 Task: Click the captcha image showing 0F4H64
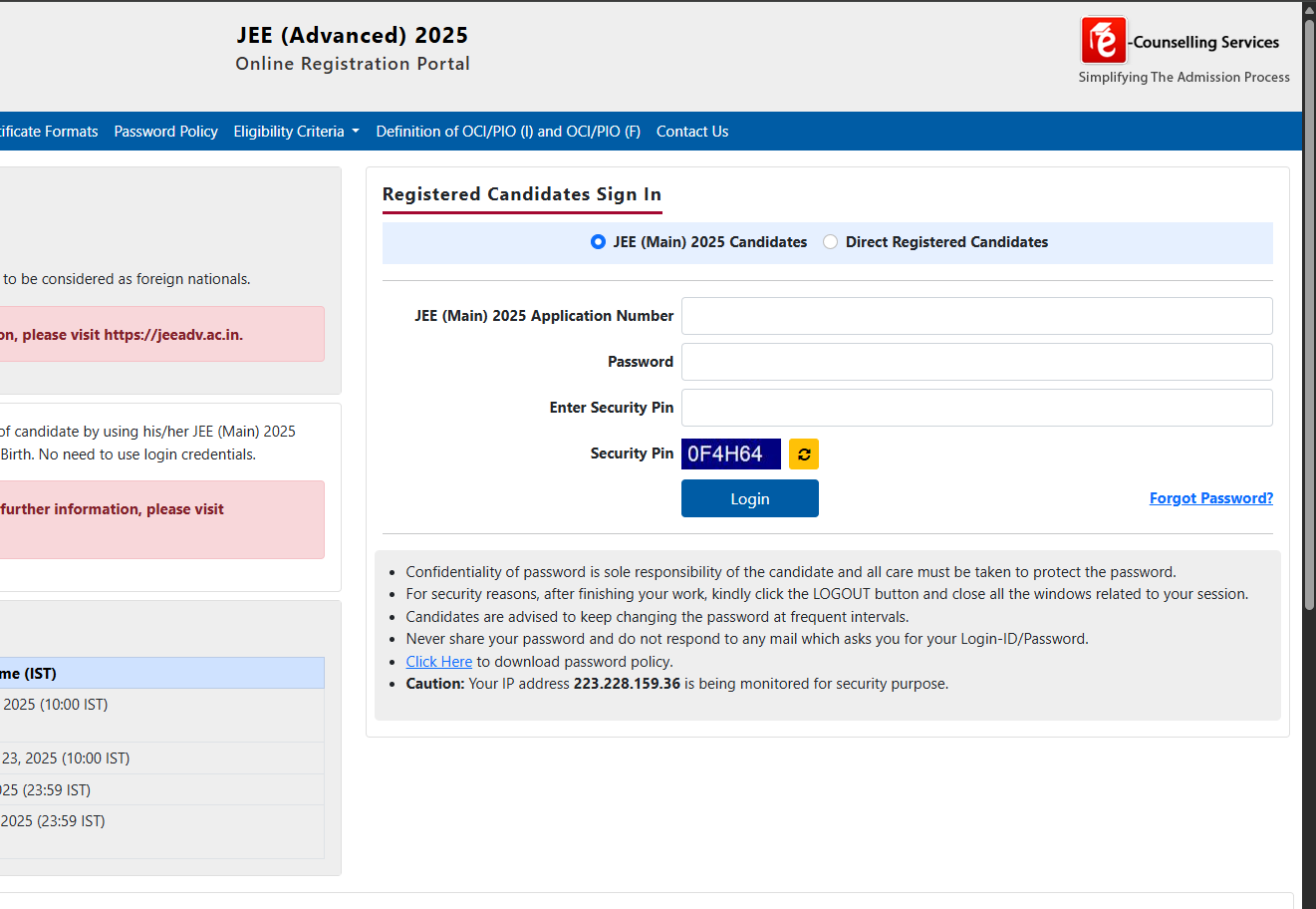[731, 454]
